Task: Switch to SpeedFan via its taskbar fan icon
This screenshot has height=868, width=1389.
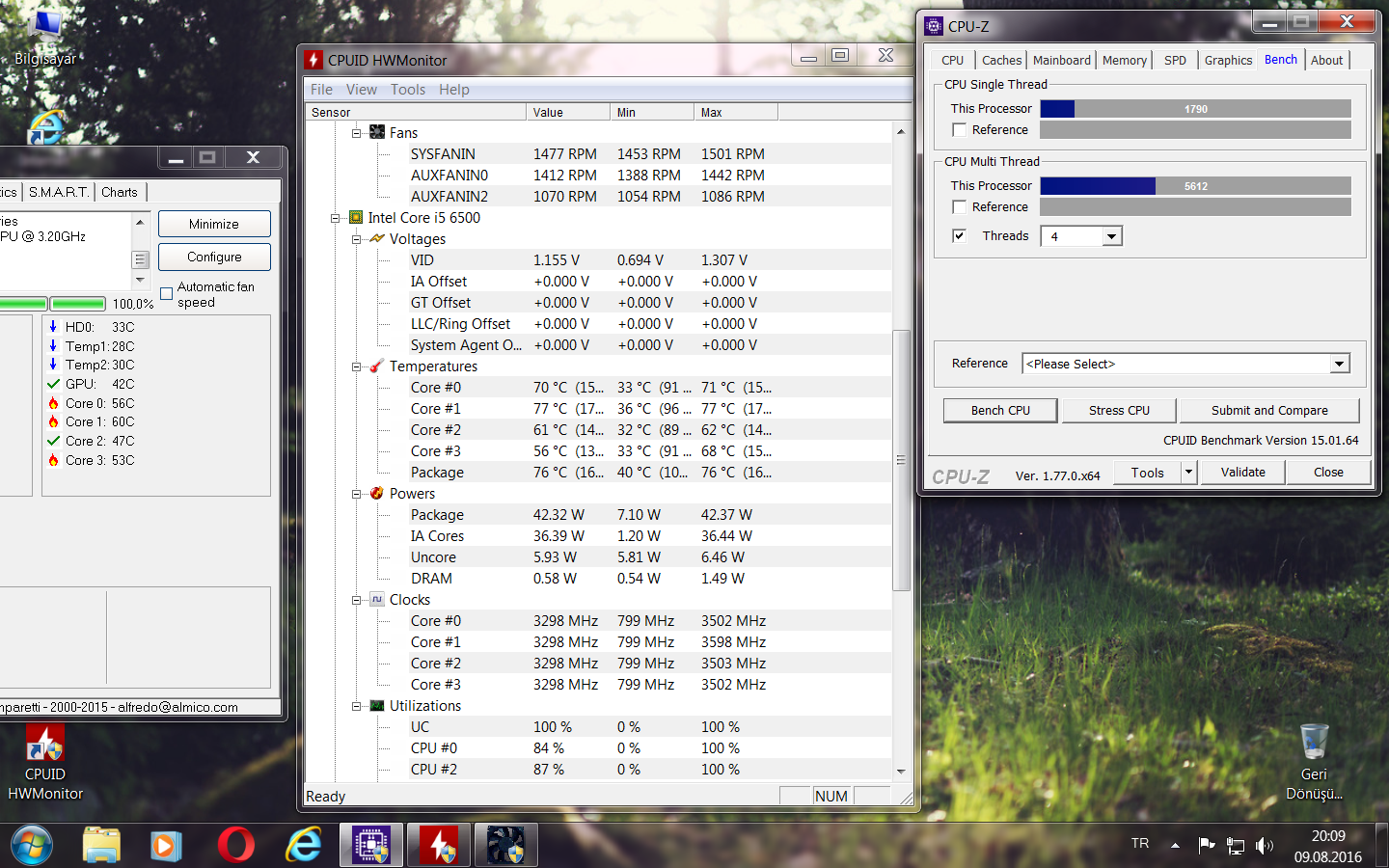Action: [x=506, y=846]
